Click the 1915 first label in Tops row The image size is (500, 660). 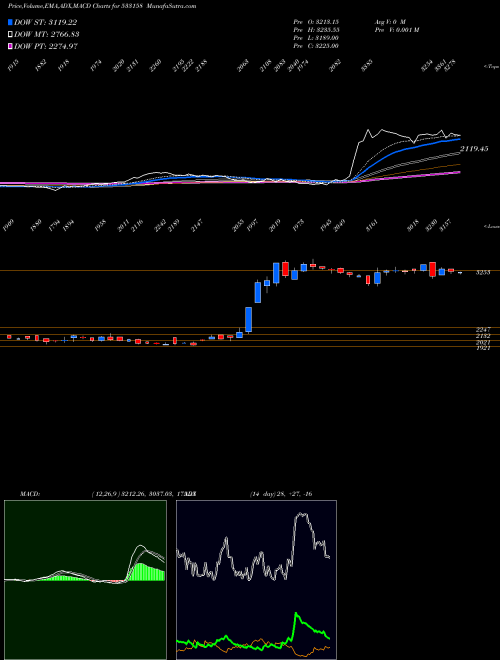13,66
